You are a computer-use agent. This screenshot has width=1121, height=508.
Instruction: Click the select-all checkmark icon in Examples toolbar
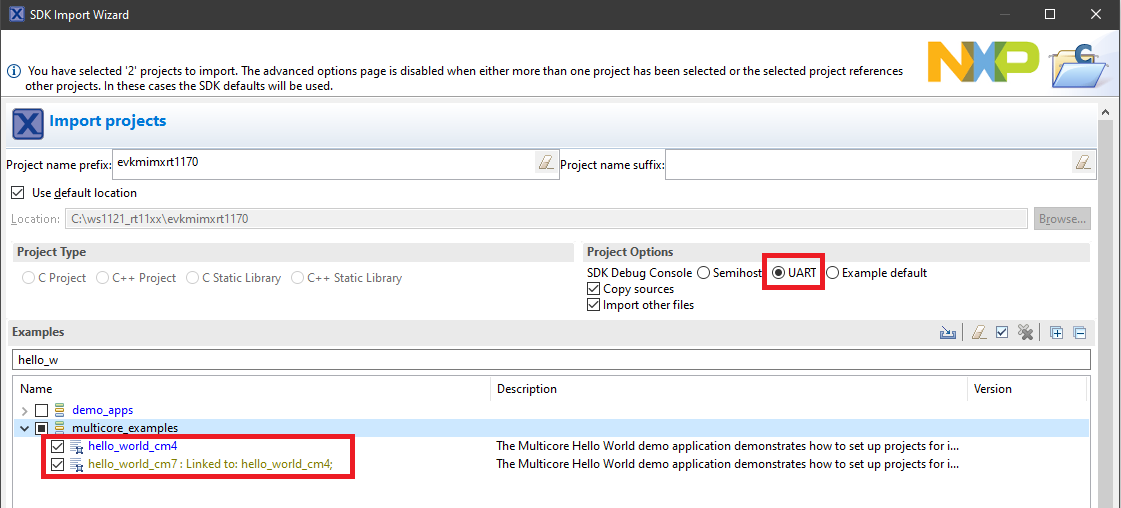[x=1002, y=333]
